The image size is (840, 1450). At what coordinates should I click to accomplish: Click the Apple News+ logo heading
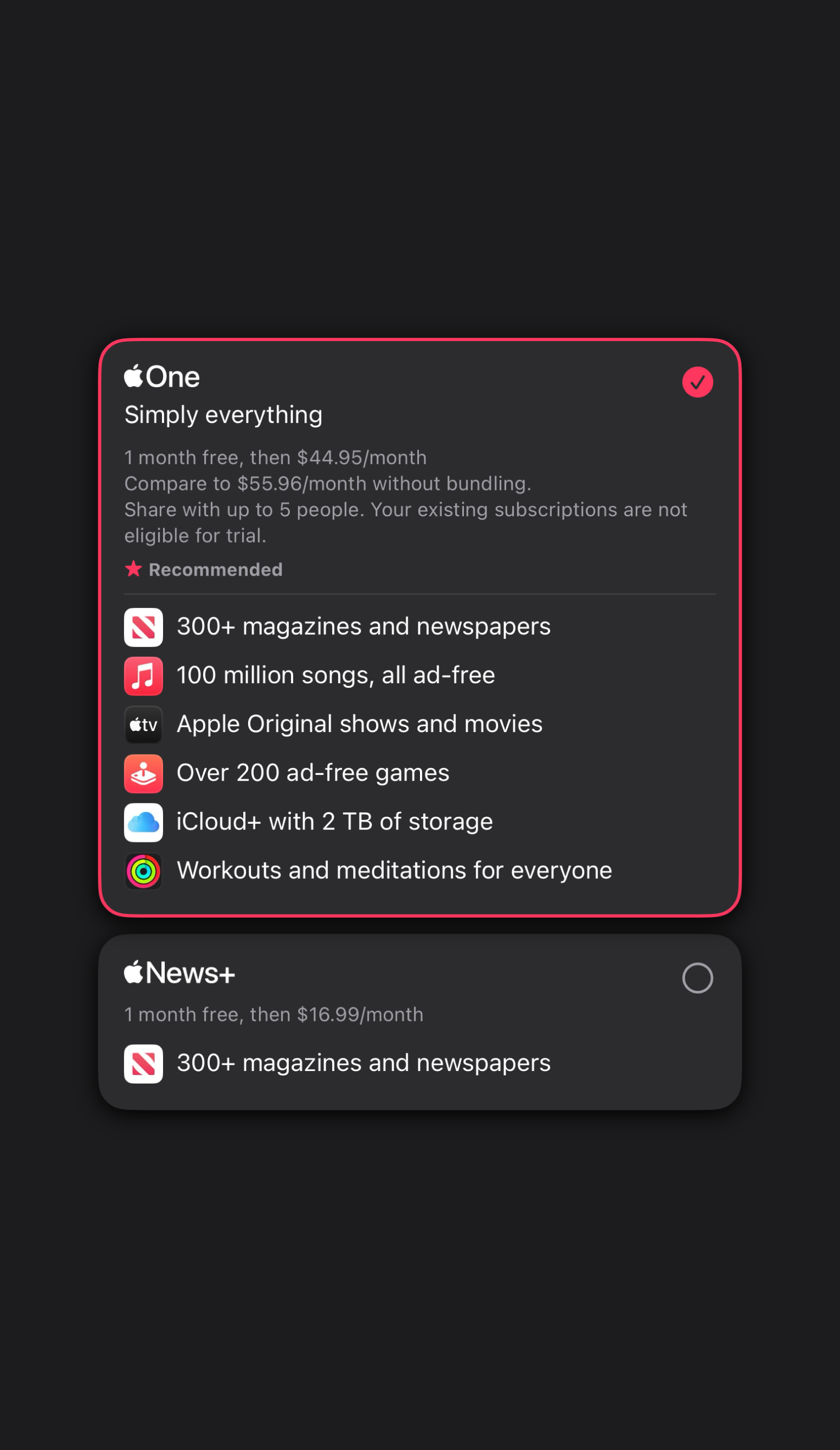point(180,973)
